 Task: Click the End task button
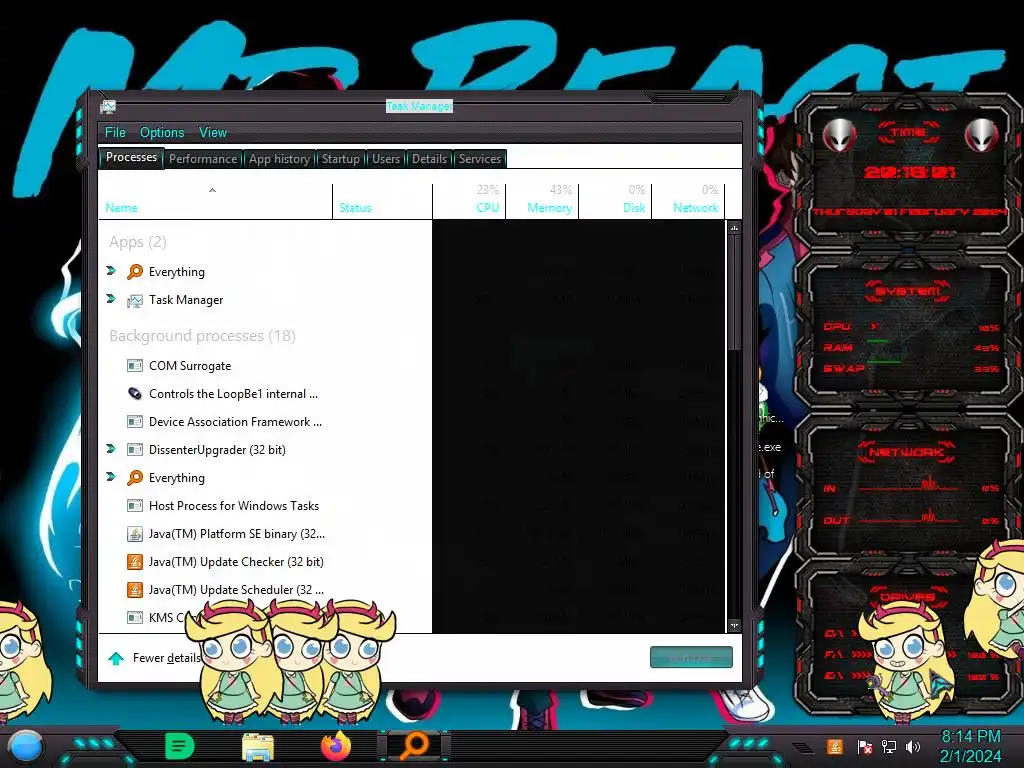pyautogui.click(x=691, y=658)
